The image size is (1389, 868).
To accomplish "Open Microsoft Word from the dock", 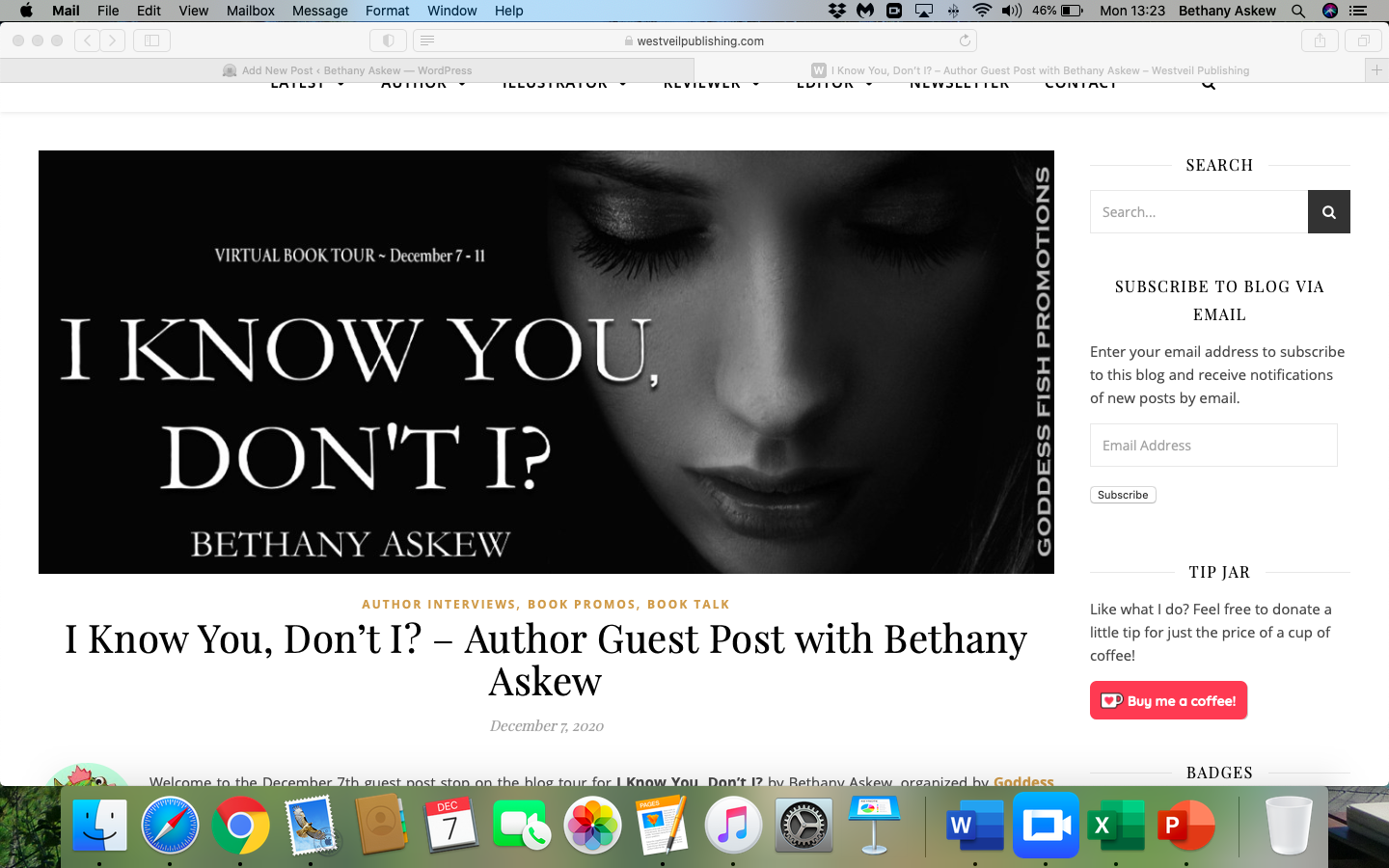I will click(x=975, y=826).
